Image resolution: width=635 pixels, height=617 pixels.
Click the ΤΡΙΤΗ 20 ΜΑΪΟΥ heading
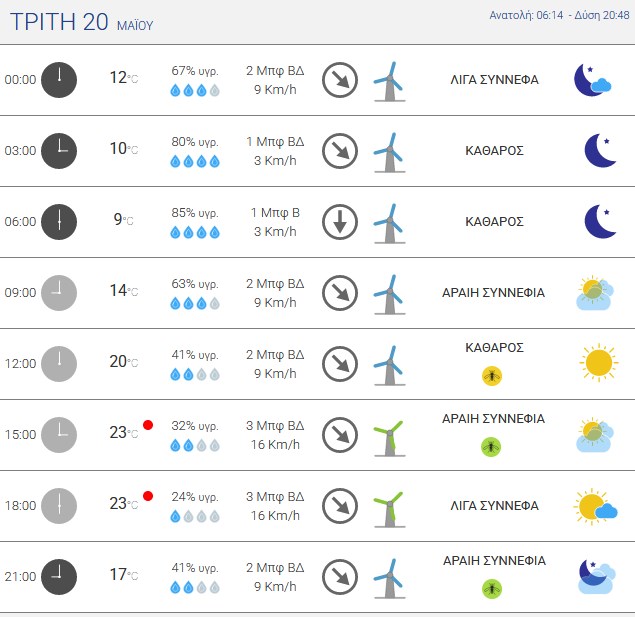[81, 22]
